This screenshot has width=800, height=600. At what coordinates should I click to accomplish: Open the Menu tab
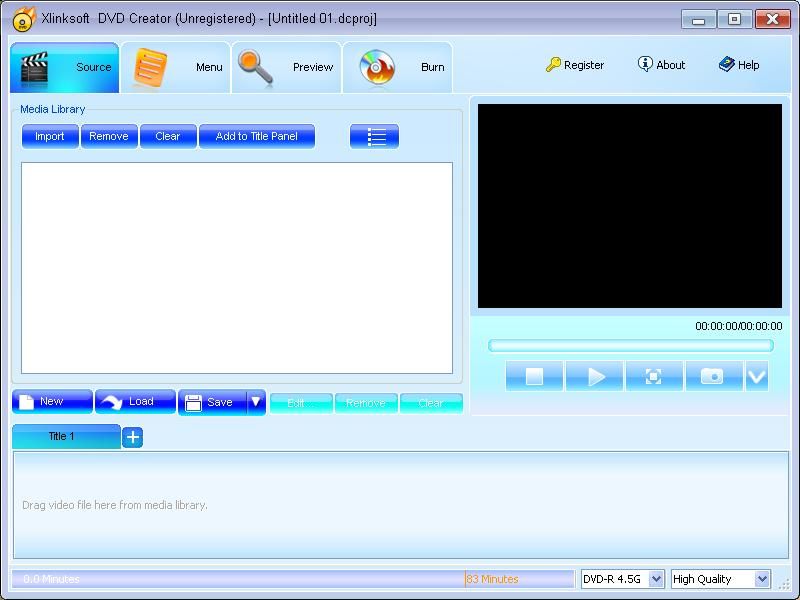[176, 67]
